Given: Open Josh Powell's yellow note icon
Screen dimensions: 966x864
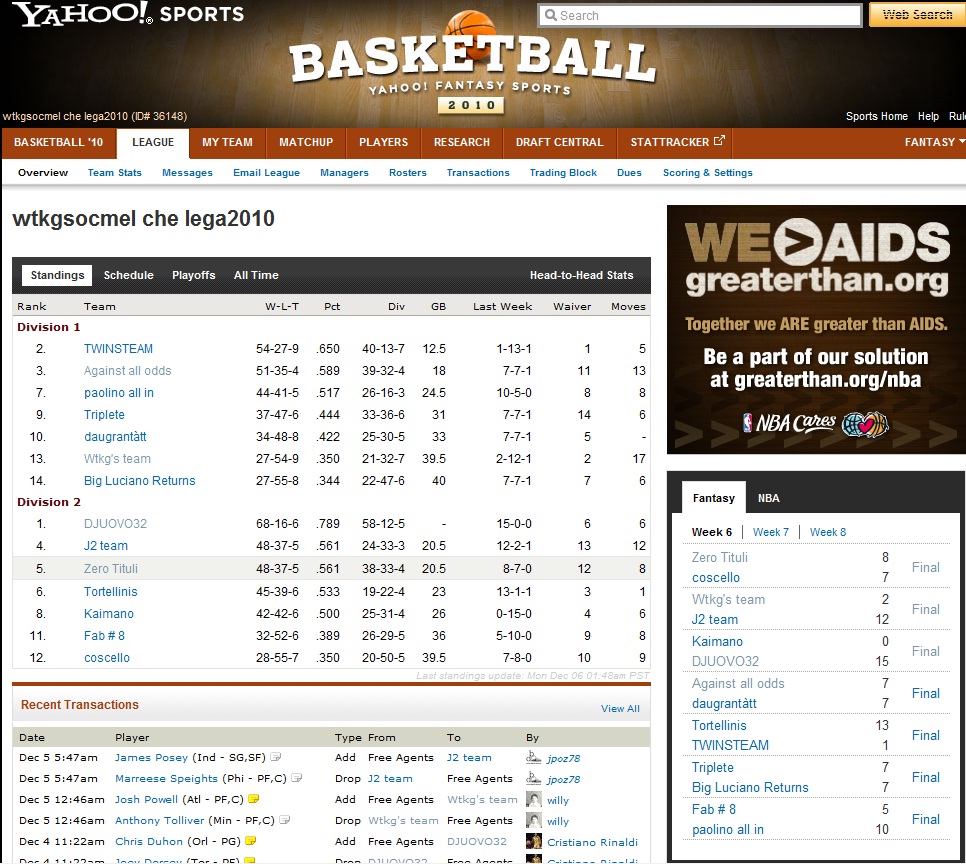Looking at the screenshot, I should click(x=254, y=800).
